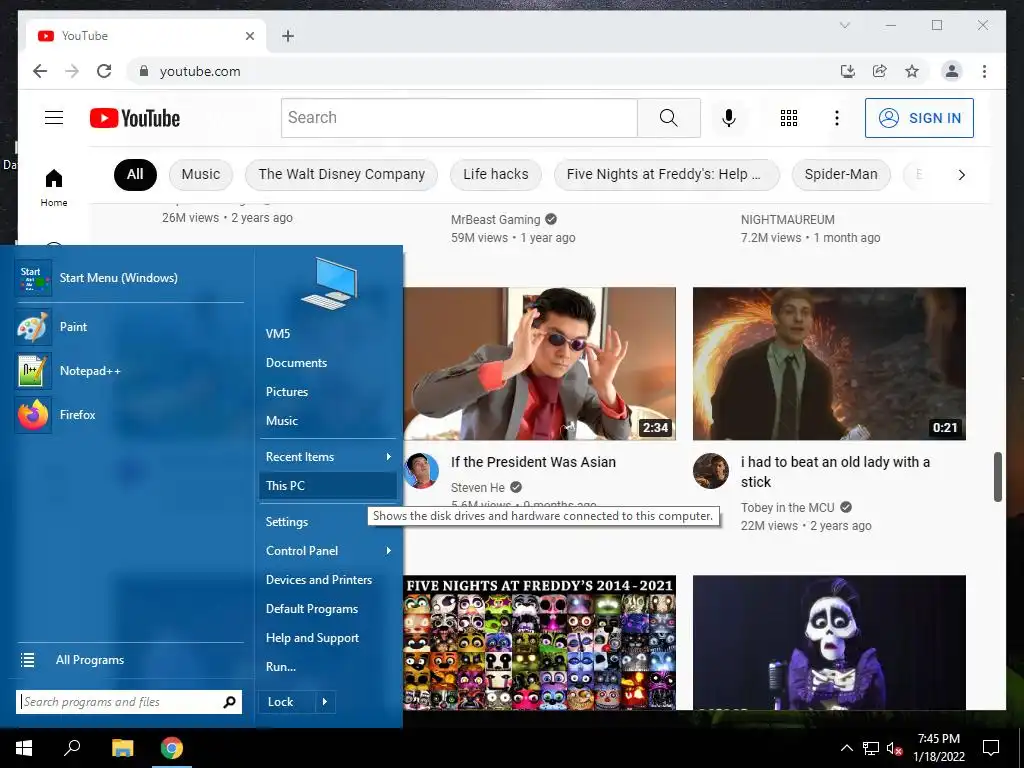Viewport: 1024px width, 768px height.
Task: Open "If the President Was Asian" video title
Action: [x=533, y=462]
